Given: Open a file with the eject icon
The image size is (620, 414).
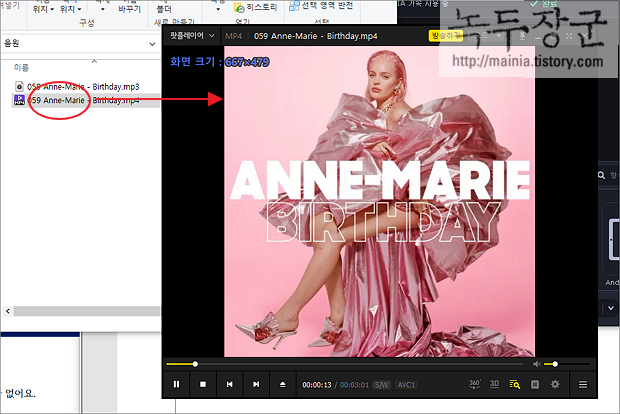Looking at the screenshot, I should pyautogui.click(x=282, y=384).
